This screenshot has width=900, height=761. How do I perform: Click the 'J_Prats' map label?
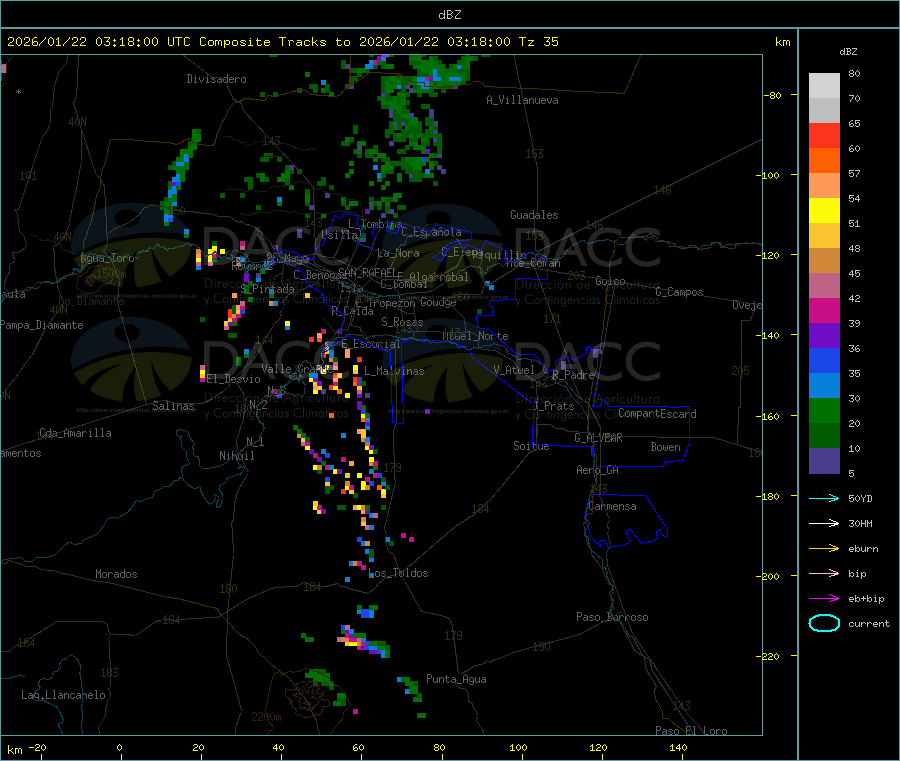coord(554,406)
